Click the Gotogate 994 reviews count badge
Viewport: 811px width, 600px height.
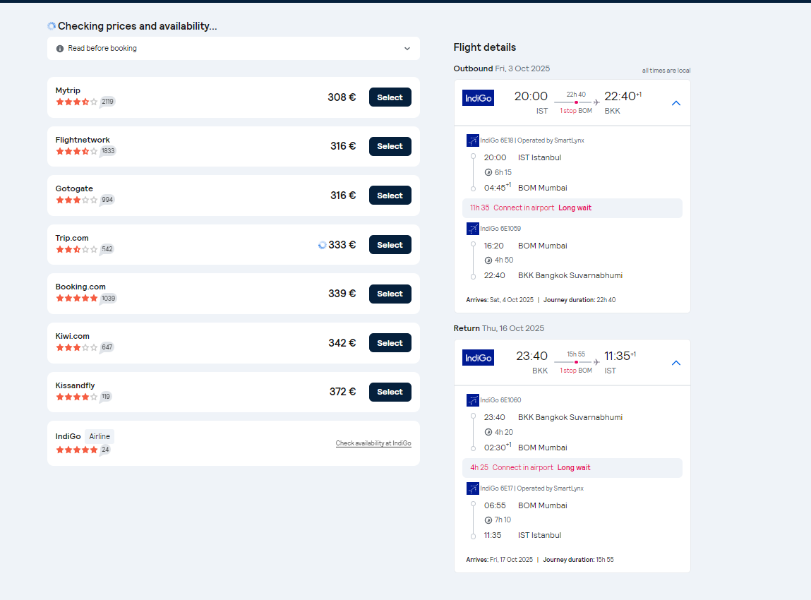point(107,200)
